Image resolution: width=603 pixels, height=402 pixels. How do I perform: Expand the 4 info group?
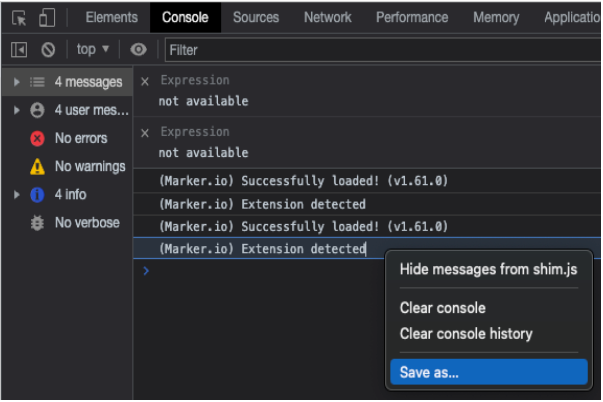pos(17,195)
